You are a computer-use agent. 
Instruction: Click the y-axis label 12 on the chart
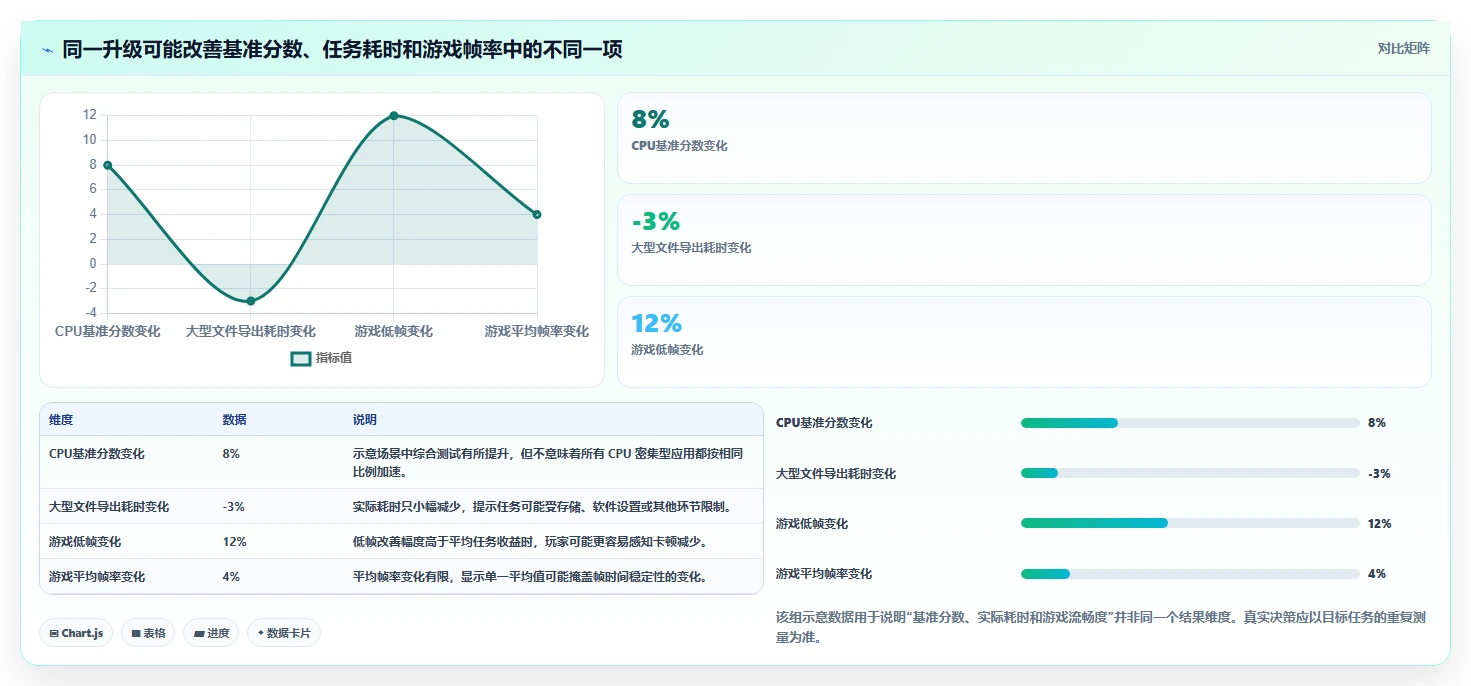[90, 115]
